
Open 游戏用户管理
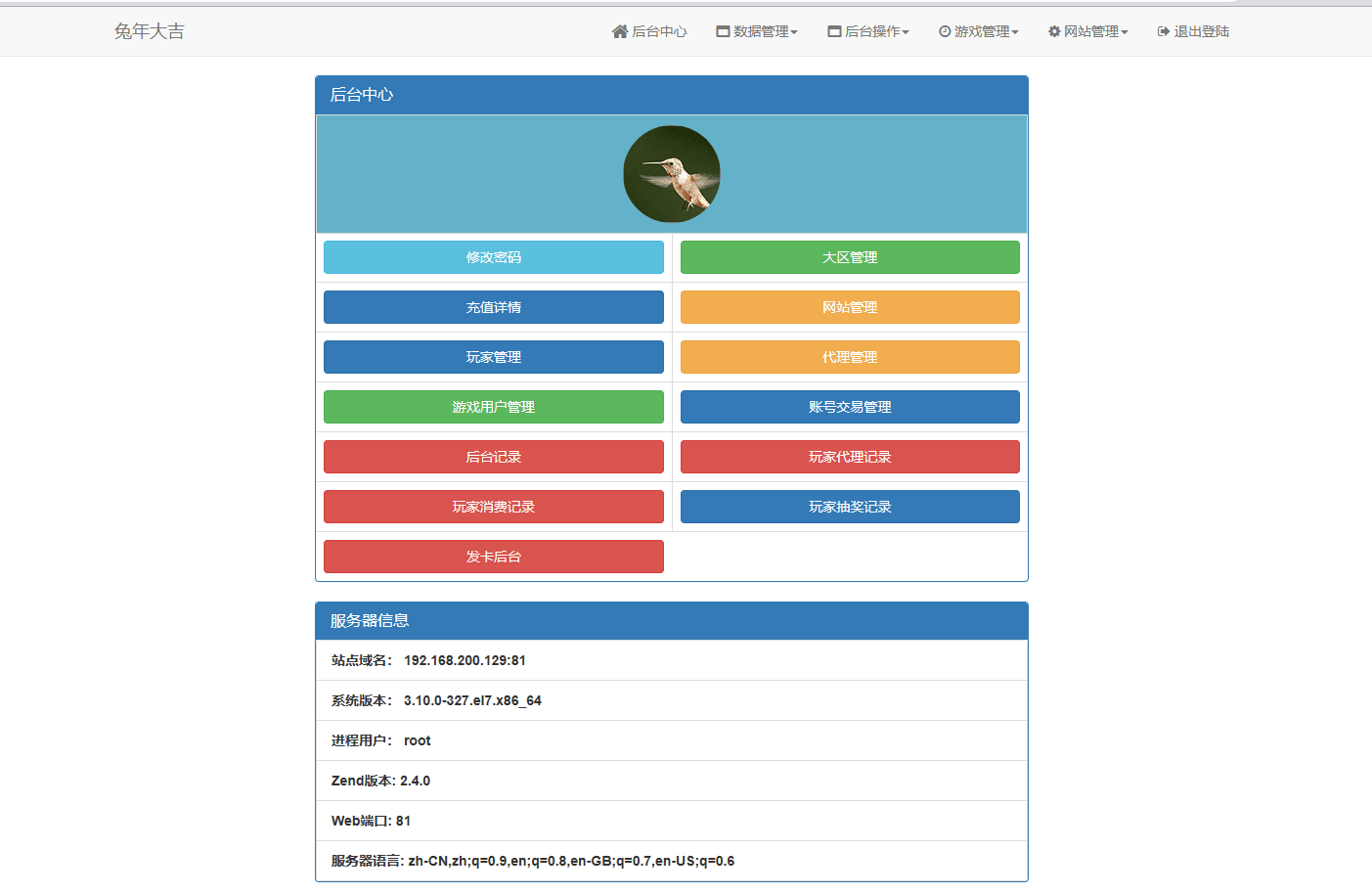tap(494, 407)
